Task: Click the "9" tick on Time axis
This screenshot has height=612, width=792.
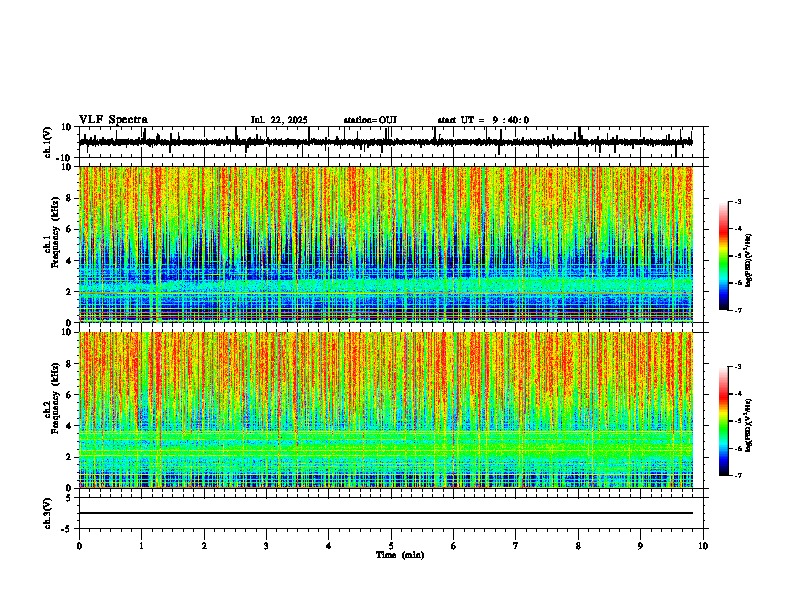Action: click(640, 546)
